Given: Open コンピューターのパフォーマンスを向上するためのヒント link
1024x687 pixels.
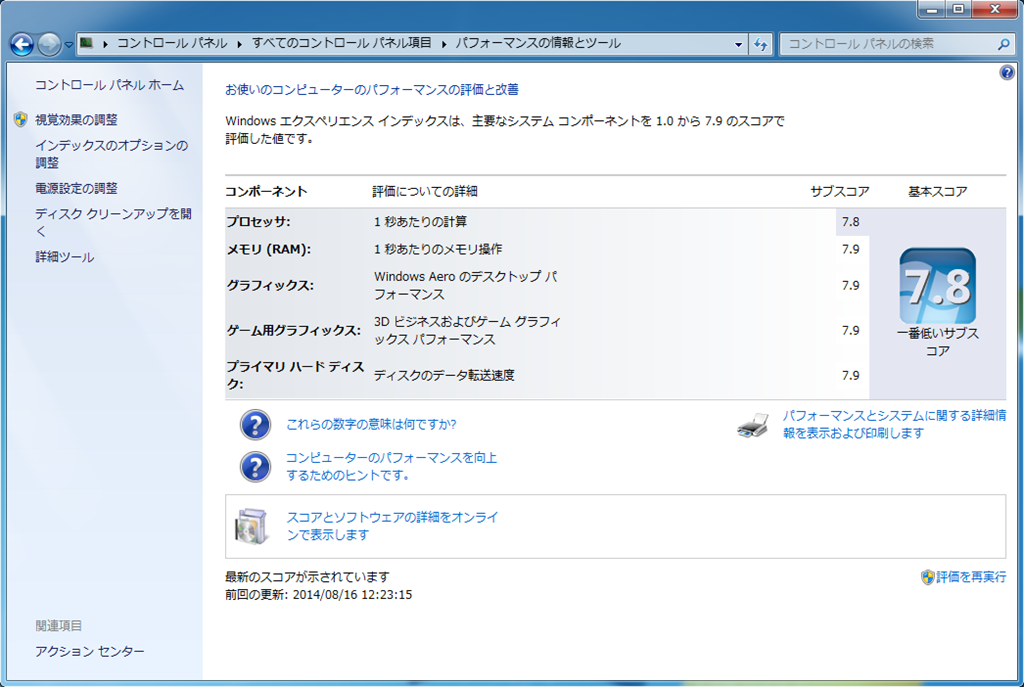Looking at the screenshot, I should (392, 466).
